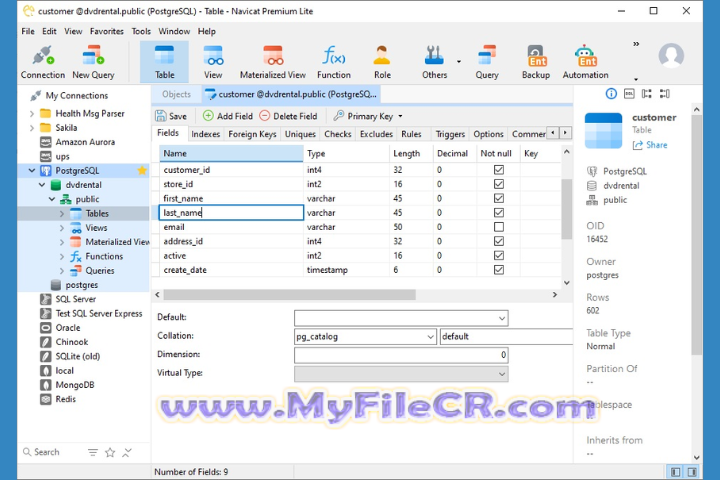The width and height of the screenshot is (720, 480).
Task: Open the File menu
Action: tap(28, 31)
